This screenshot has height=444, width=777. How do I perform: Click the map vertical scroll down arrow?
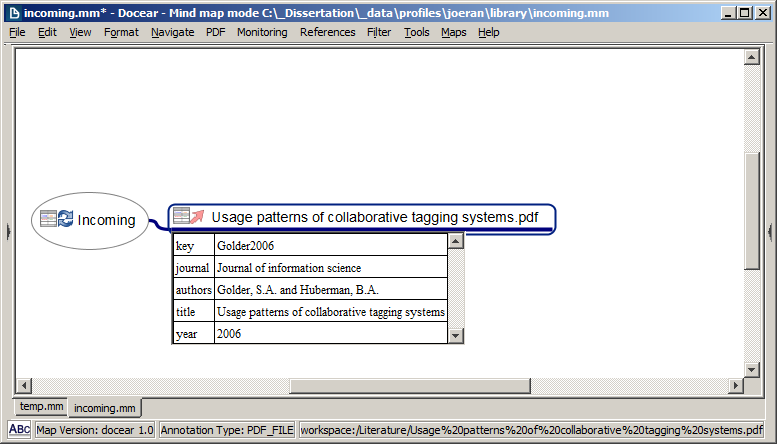coord(752,370)
